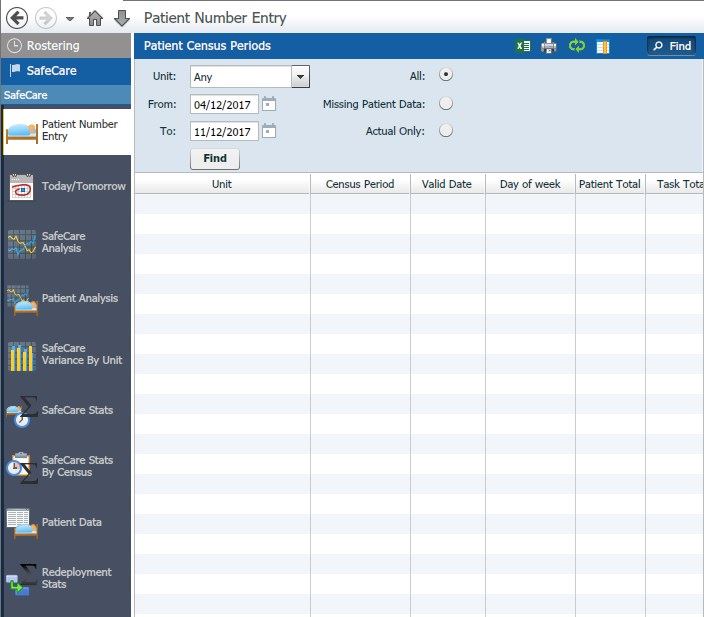Go to the home page icon
The image size is (704, 617).
95,18
